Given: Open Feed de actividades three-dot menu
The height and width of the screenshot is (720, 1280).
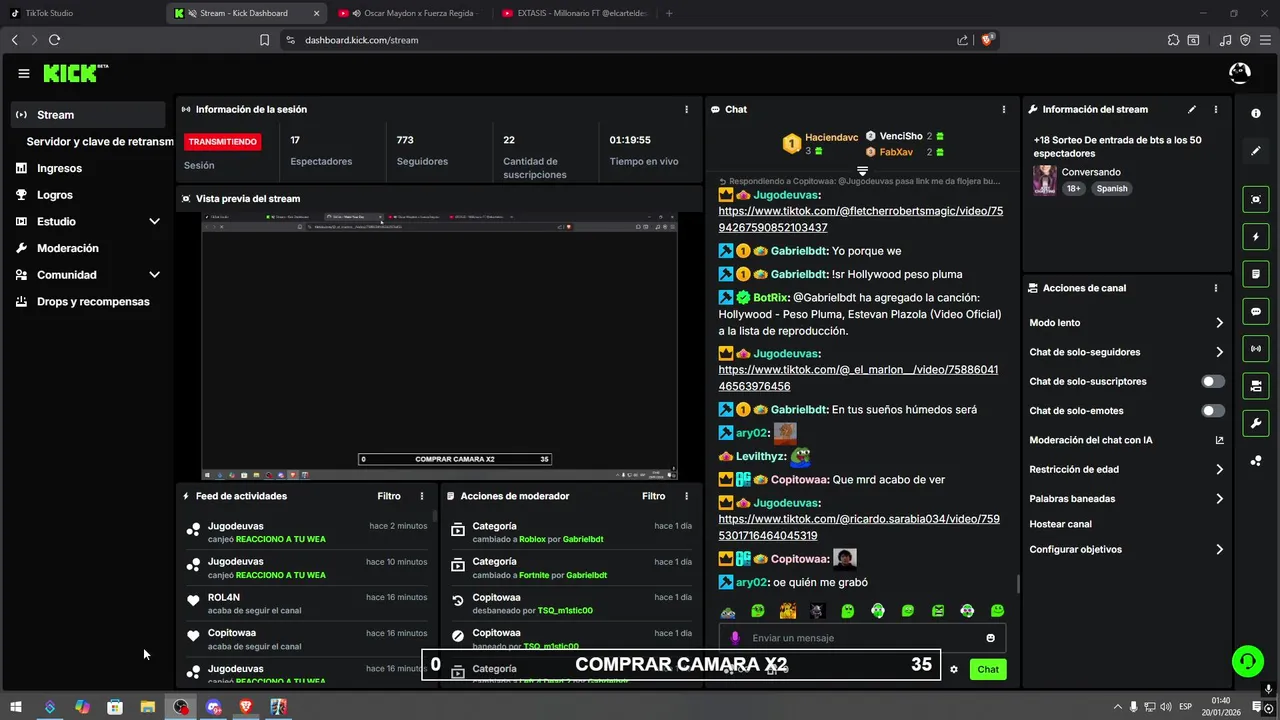Looking at the screenshot, I should tap(422, 496).
